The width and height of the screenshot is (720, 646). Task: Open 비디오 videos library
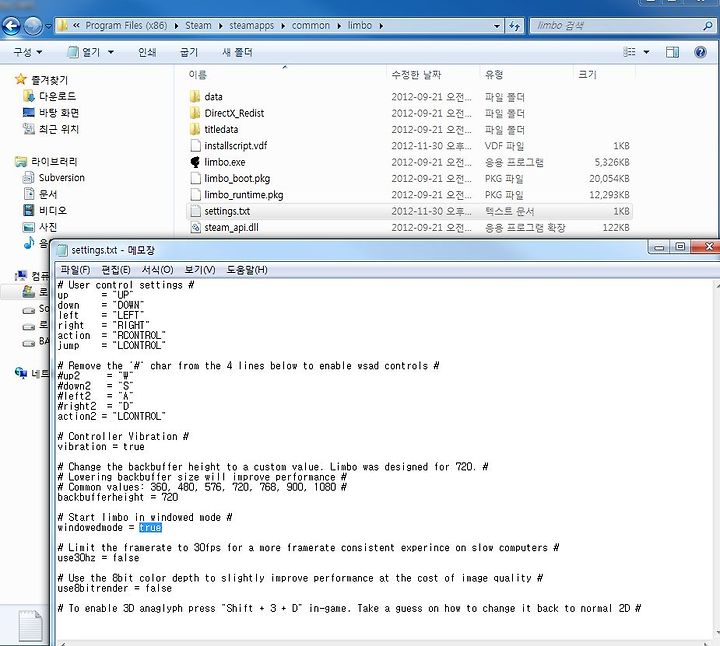pyautogui.click(x=45, y=210)
